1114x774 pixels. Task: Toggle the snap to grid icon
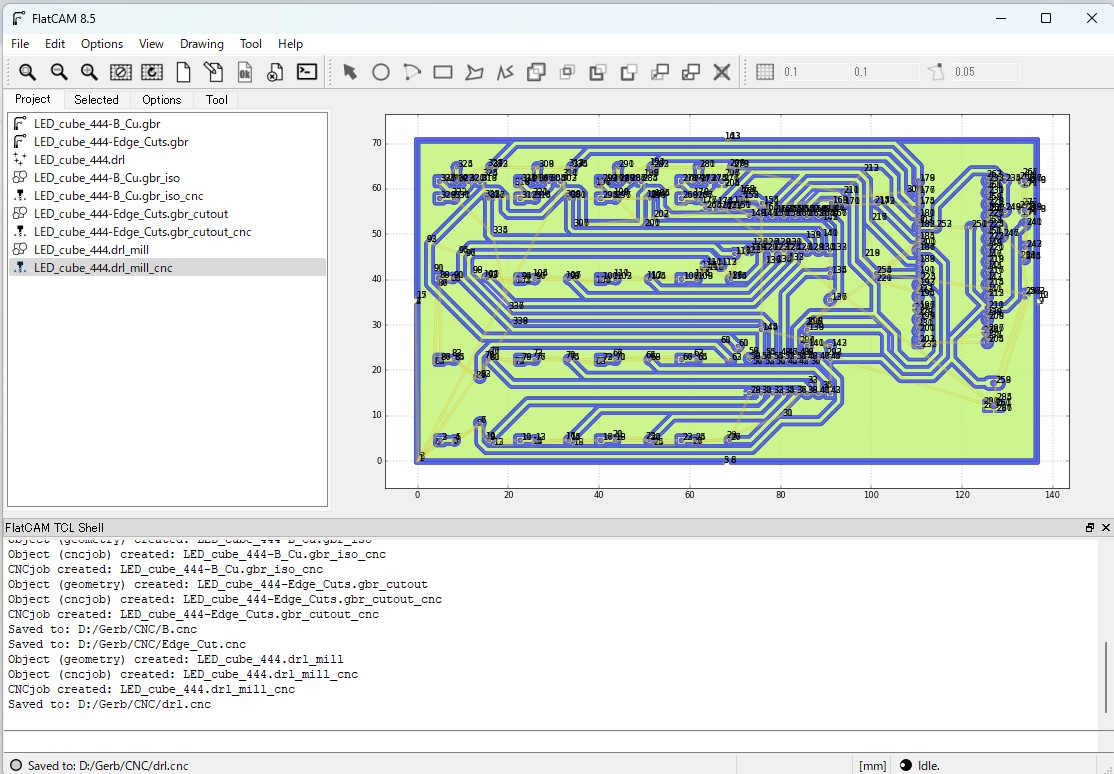765,72
